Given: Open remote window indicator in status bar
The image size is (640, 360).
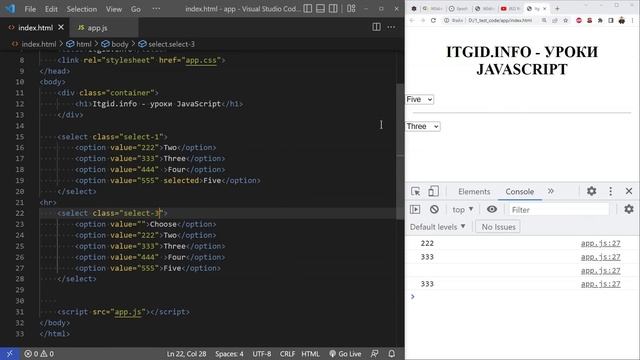Looking at the screenshot, I should click(x=9, y=354).
